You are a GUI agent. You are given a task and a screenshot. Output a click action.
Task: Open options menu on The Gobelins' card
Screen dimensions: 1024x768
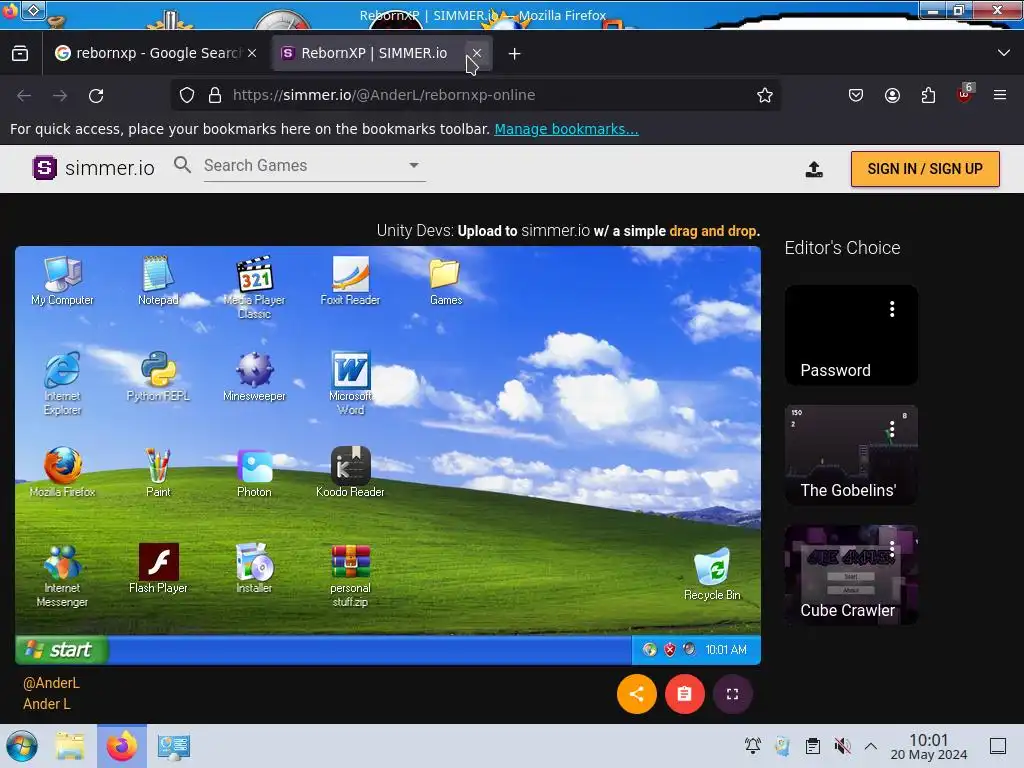coord(892,429)
